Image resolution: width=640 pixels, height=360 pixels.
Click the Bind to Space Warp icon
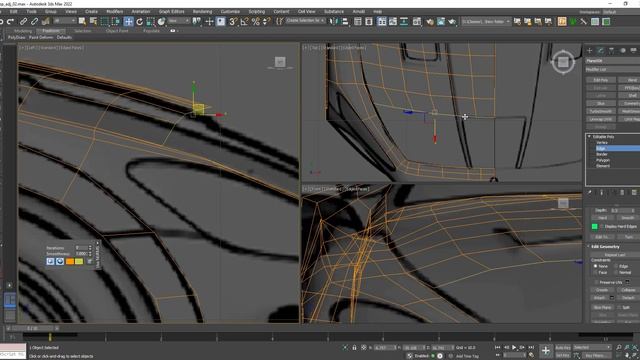pos(45,21)
